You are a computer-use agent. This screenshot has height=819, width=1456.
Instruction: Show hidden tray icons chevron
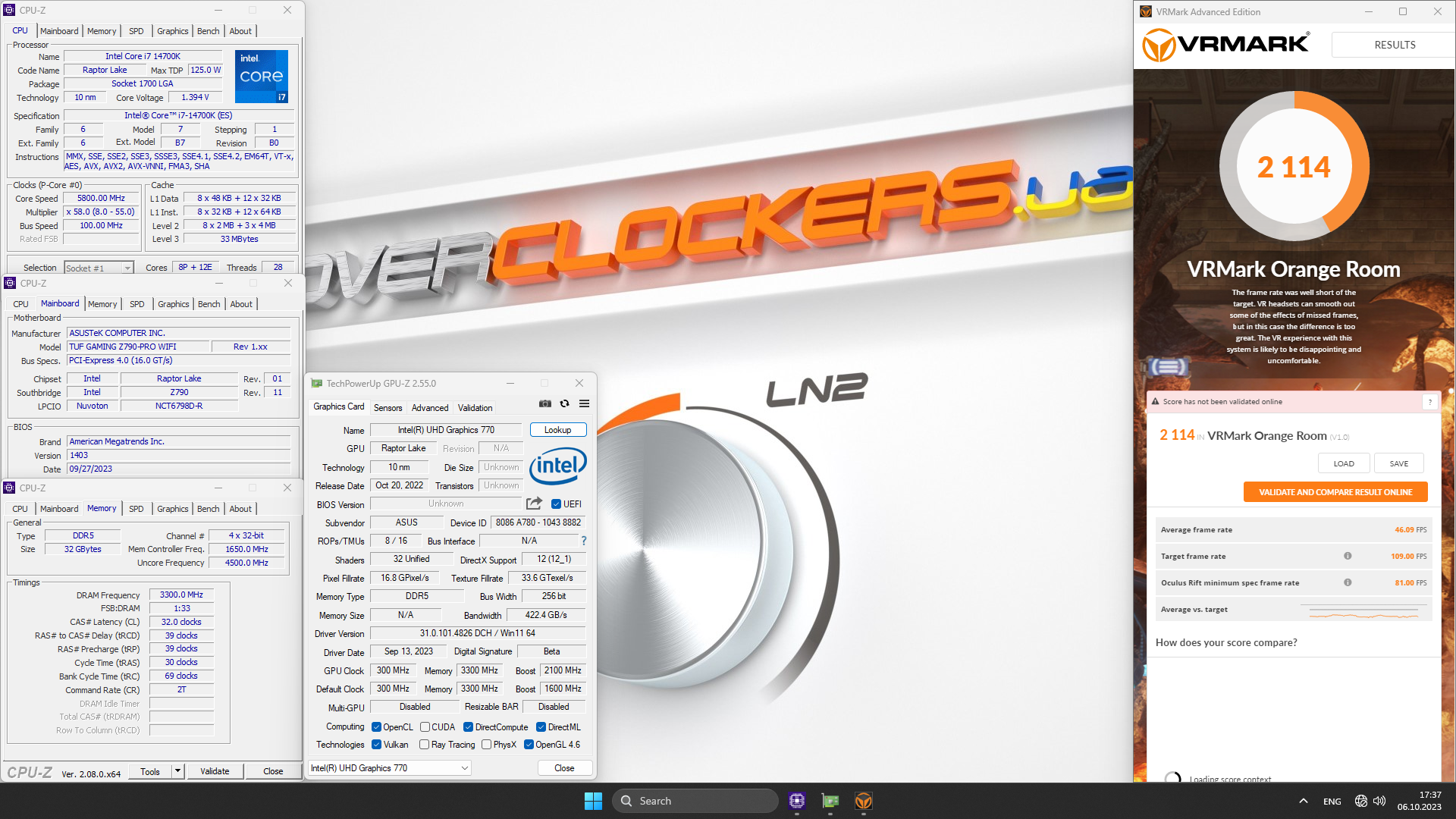(1303, 801)
